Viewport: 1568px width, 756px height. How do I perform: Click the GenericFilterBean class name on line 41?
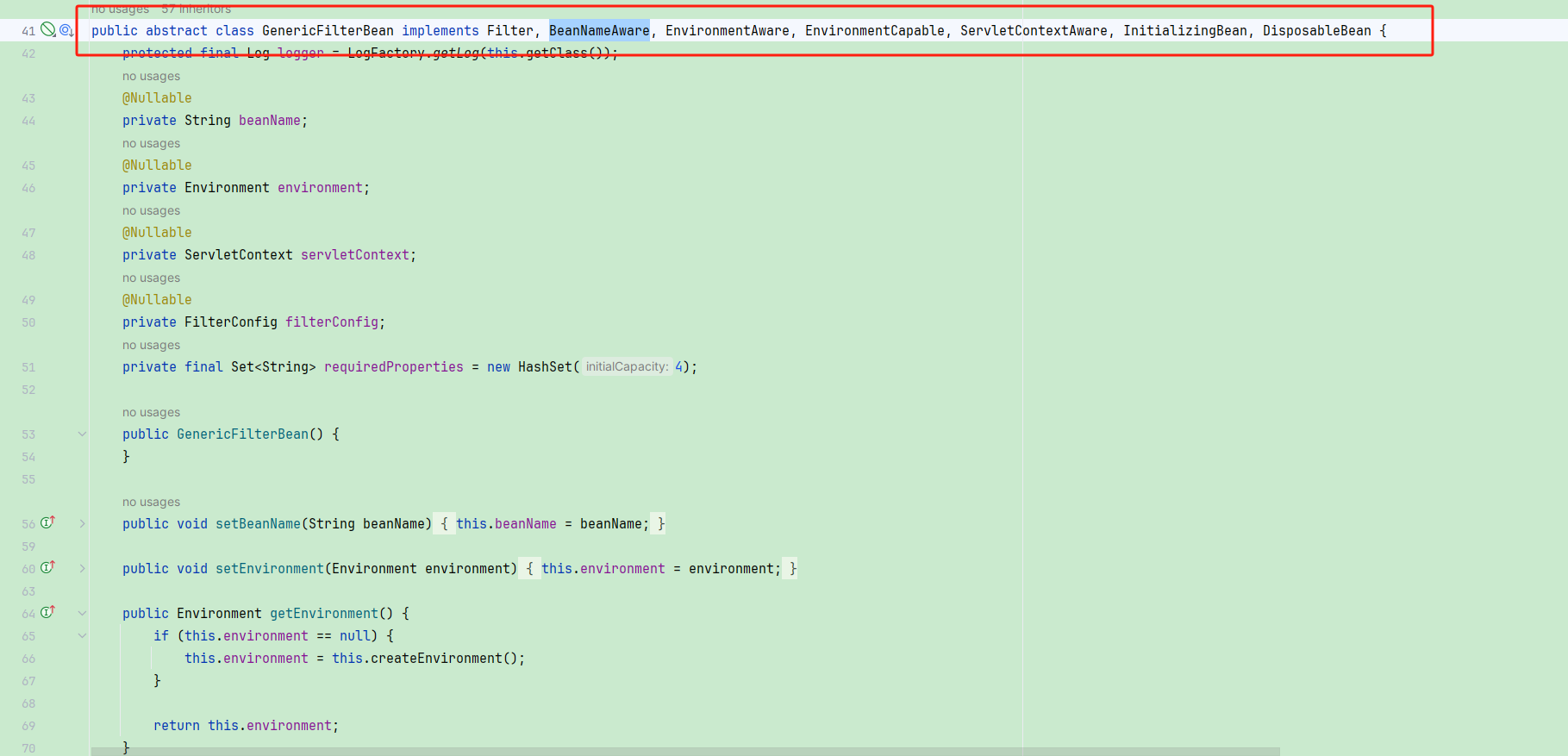pyautogui.click(x=328, y=31)
